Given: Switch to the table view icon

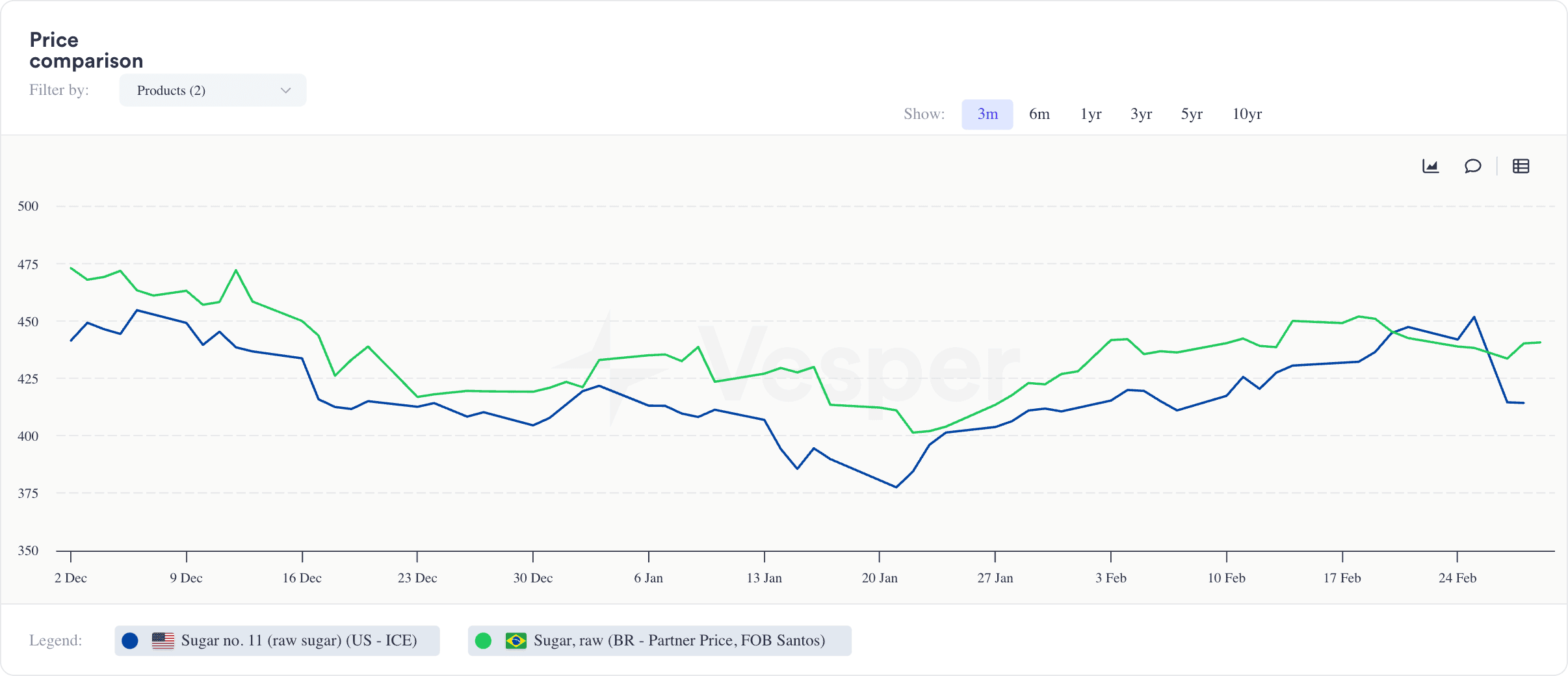Looking at the screenshot, I should coord(1521,166).
